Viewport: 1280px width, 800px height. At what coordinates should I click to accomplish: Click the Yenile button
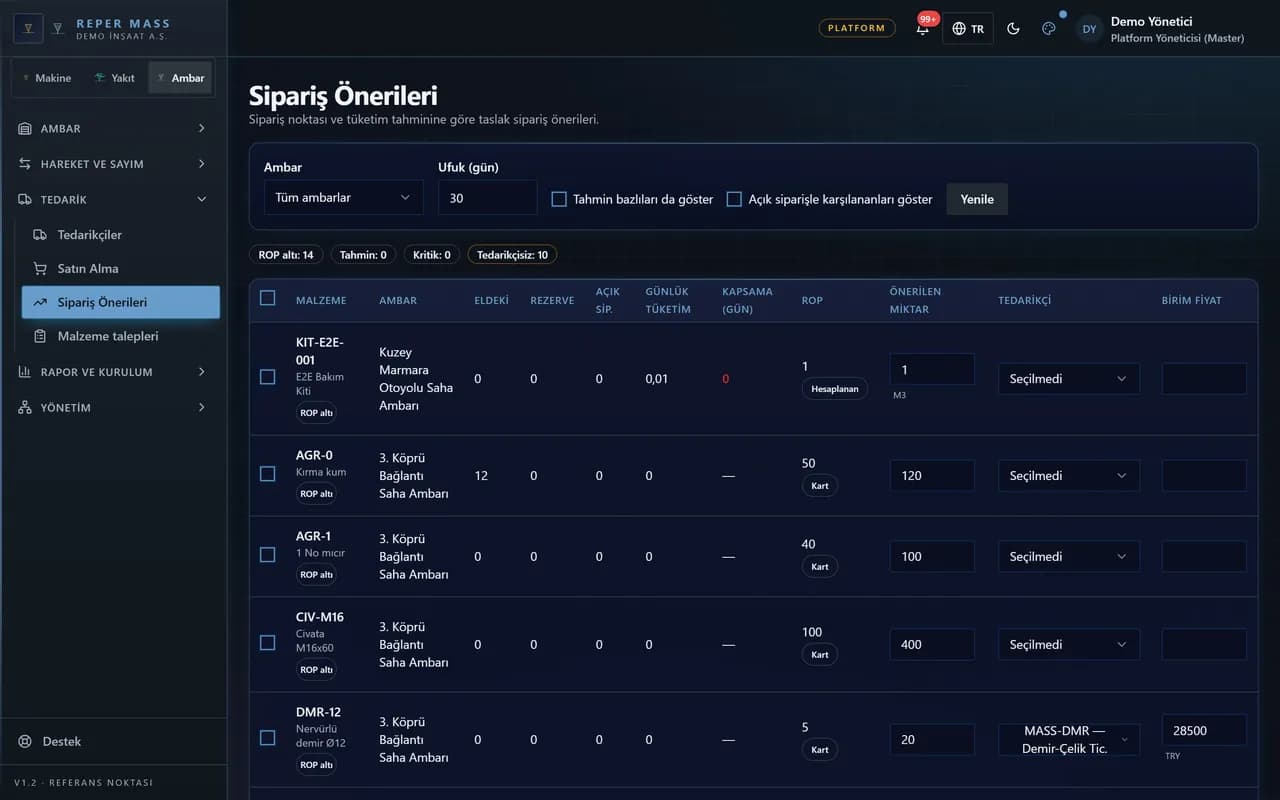(x=977, y=199)
